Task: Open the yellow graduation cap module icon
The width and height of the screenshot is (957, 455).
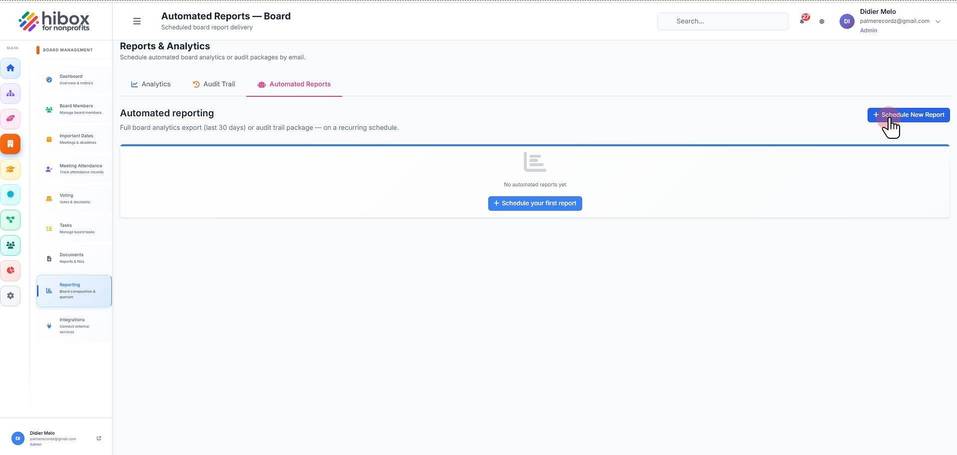Action: tap(10, 169)
